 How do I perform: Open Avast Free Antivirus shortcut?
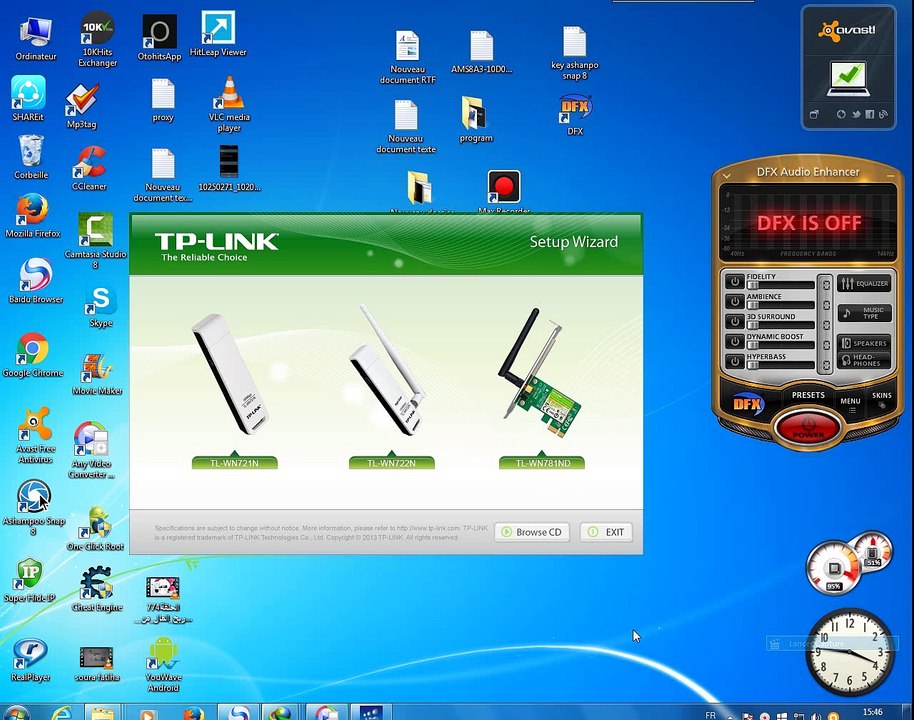36,435
